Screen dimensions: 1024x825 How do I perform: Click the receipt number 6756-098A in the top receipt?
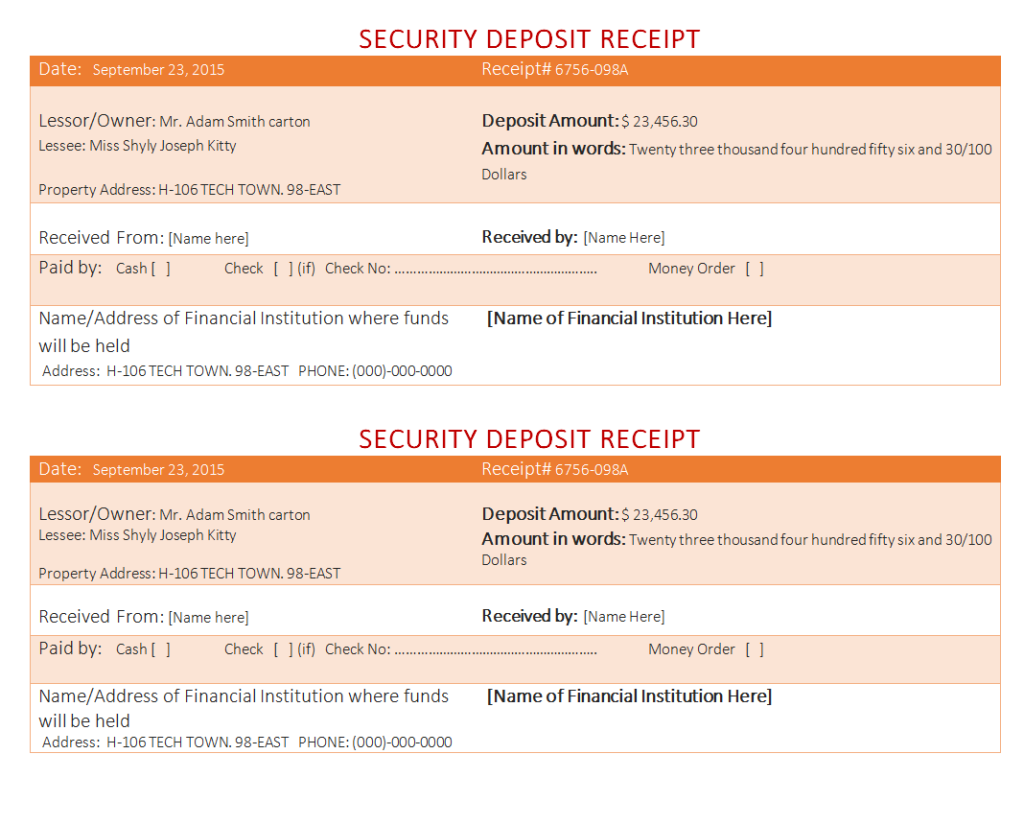591,70
